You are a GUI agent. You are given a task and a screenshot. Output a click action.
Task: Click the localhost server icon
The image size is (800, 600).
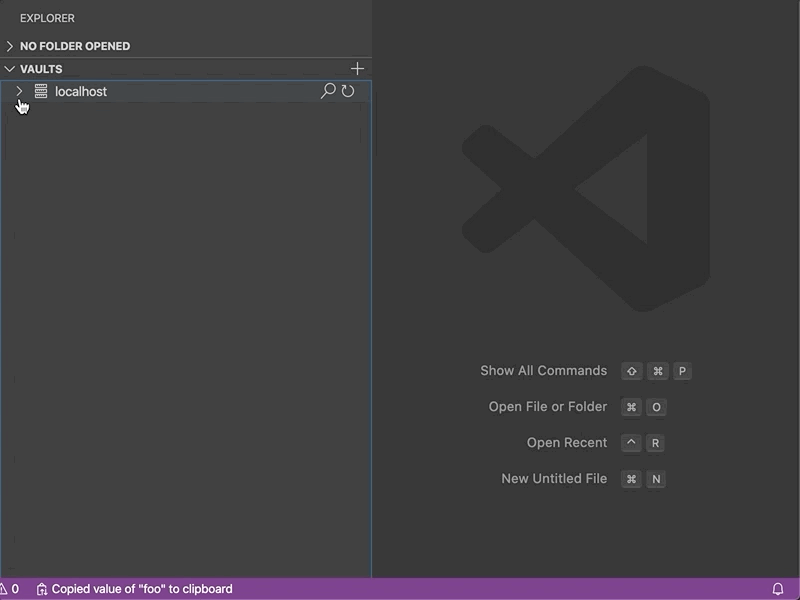pyautogui.click(x=41, y=91)
